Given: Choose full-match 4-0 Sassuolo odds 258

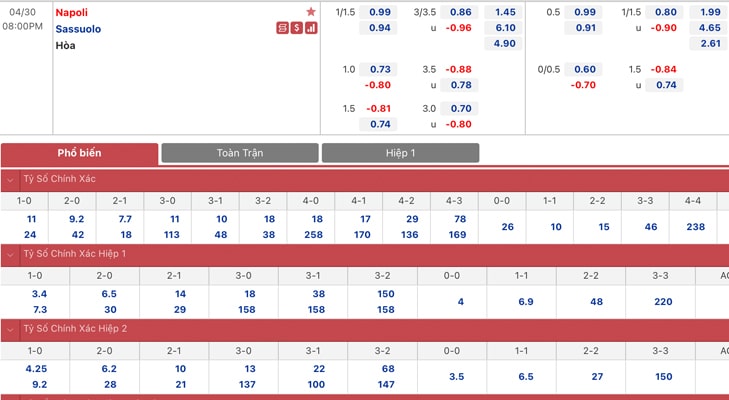Looking at the screenshot, I should [x=311, y=235].
